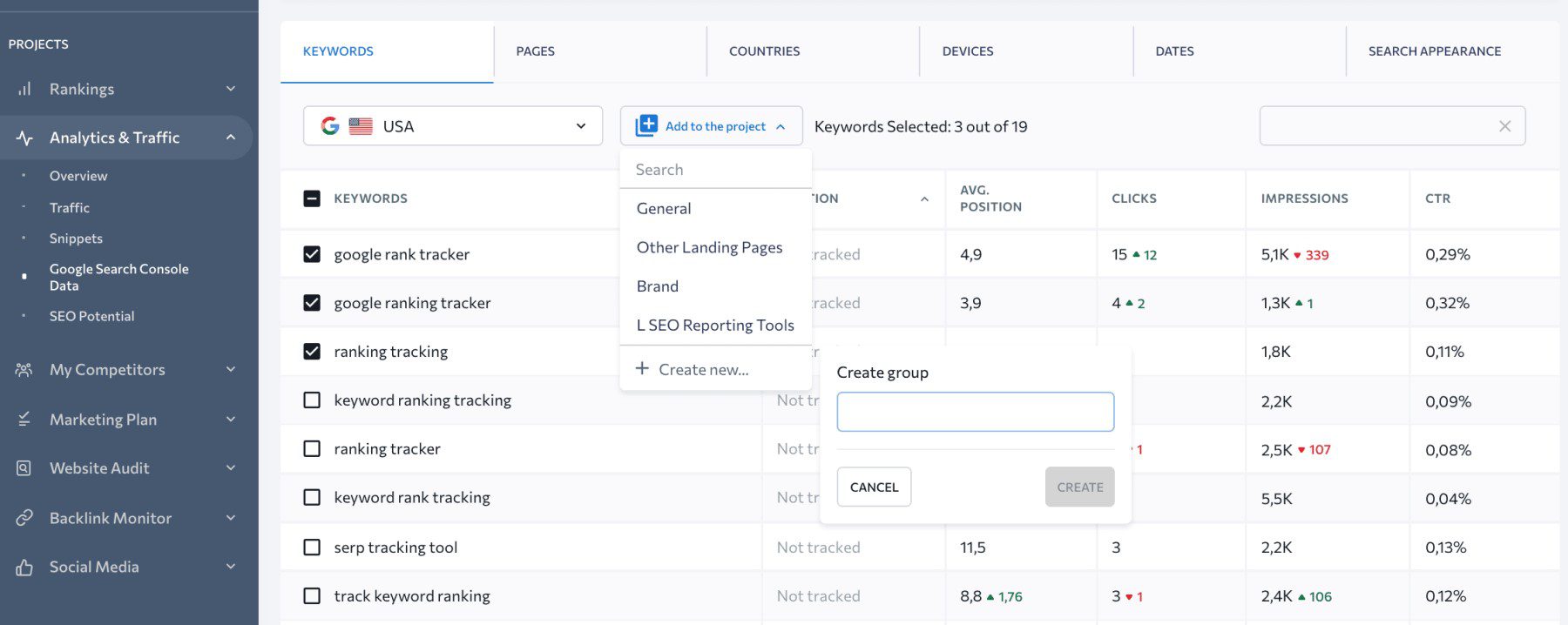Select the Brand group from the list
The image size is (1568, 625).
(658, 286)
